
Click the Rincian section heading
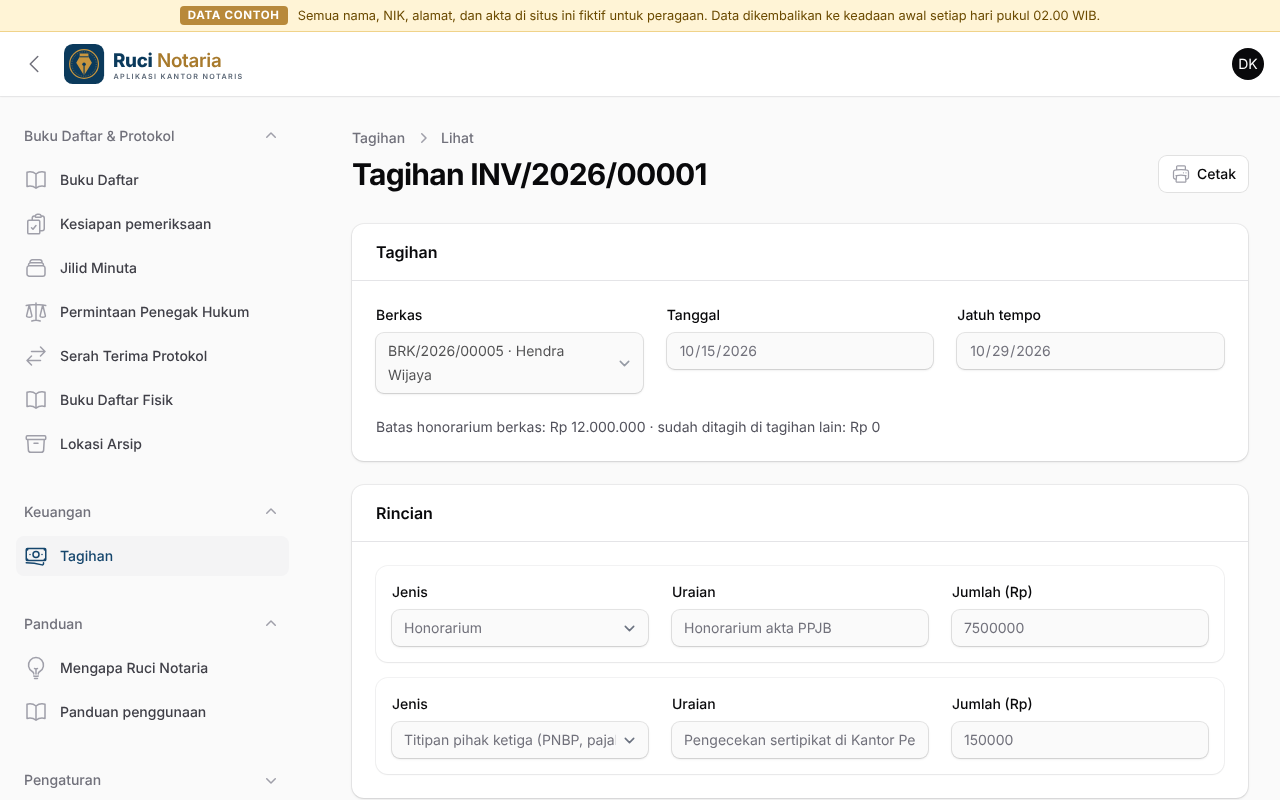tap(404, 513)
